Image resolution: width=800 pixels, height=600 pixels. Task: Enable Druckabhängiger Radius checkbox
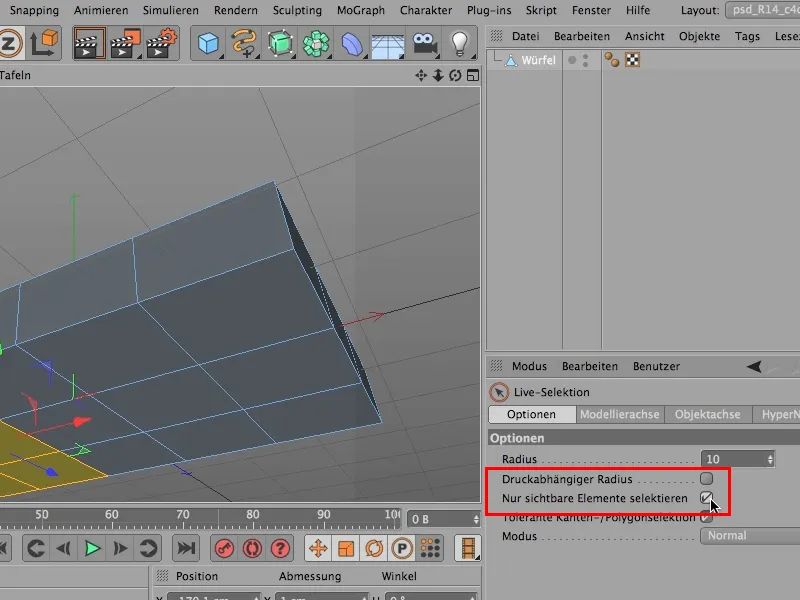click(706, 479)
